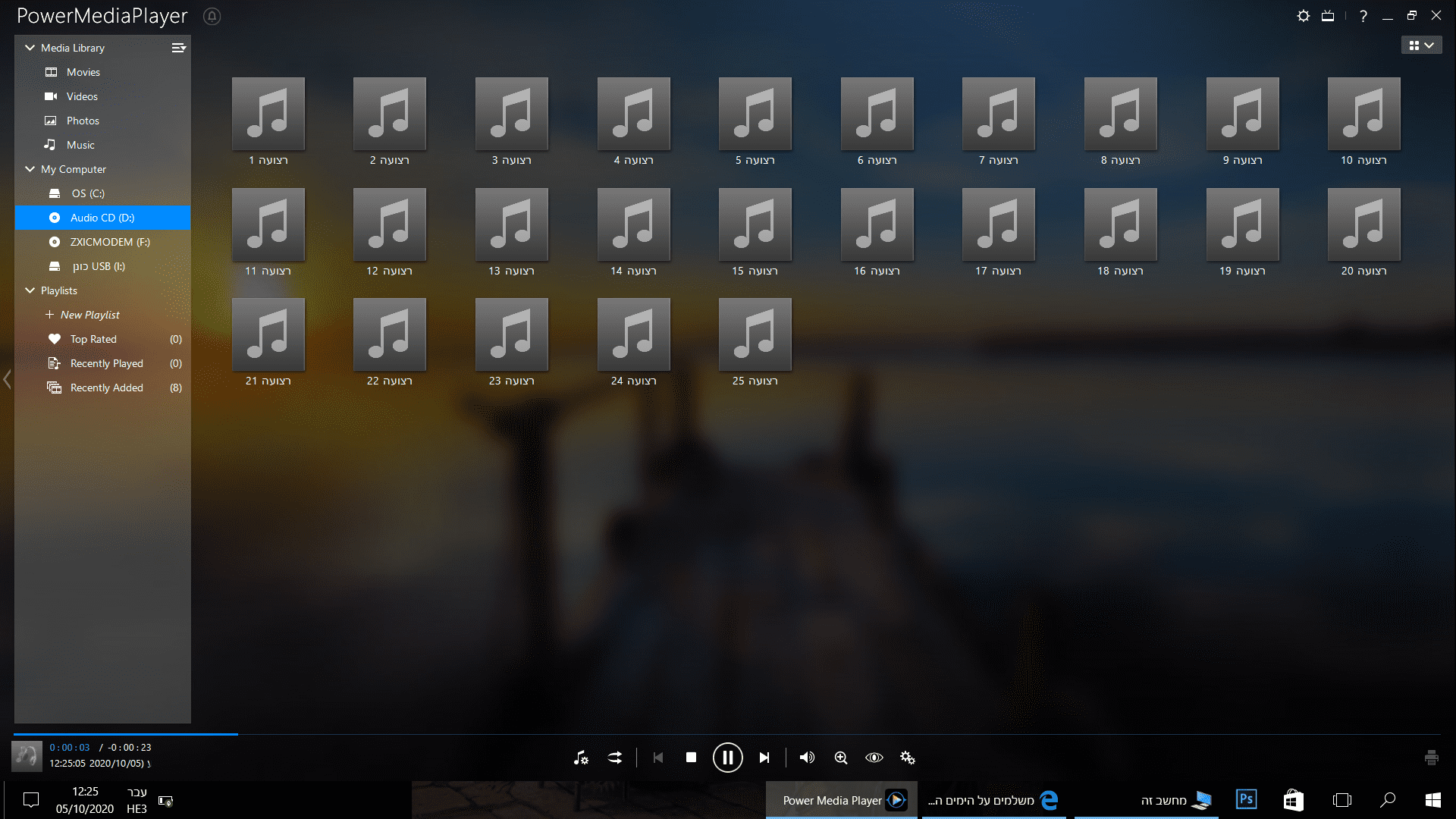Open Photoshop from the taskbar
This screenshot has width=1456, height=819.
tap(1246, 800)
